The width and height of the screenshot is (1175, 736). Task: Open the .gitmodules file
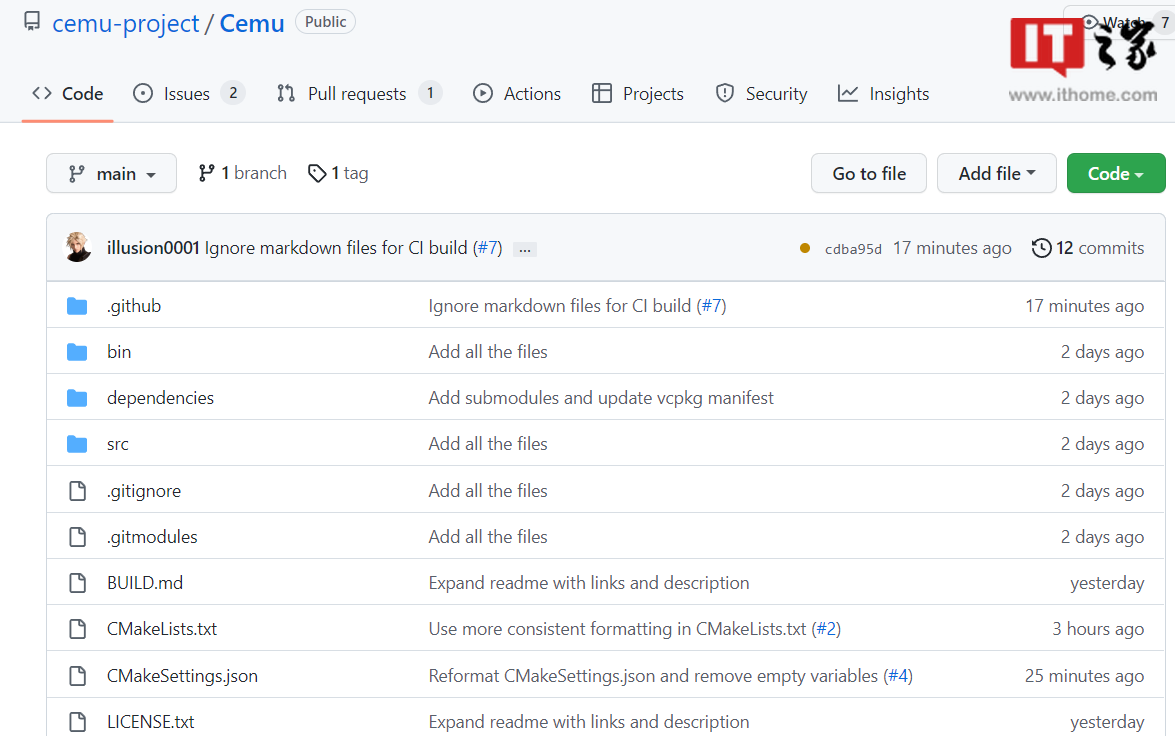pos(152,537)
